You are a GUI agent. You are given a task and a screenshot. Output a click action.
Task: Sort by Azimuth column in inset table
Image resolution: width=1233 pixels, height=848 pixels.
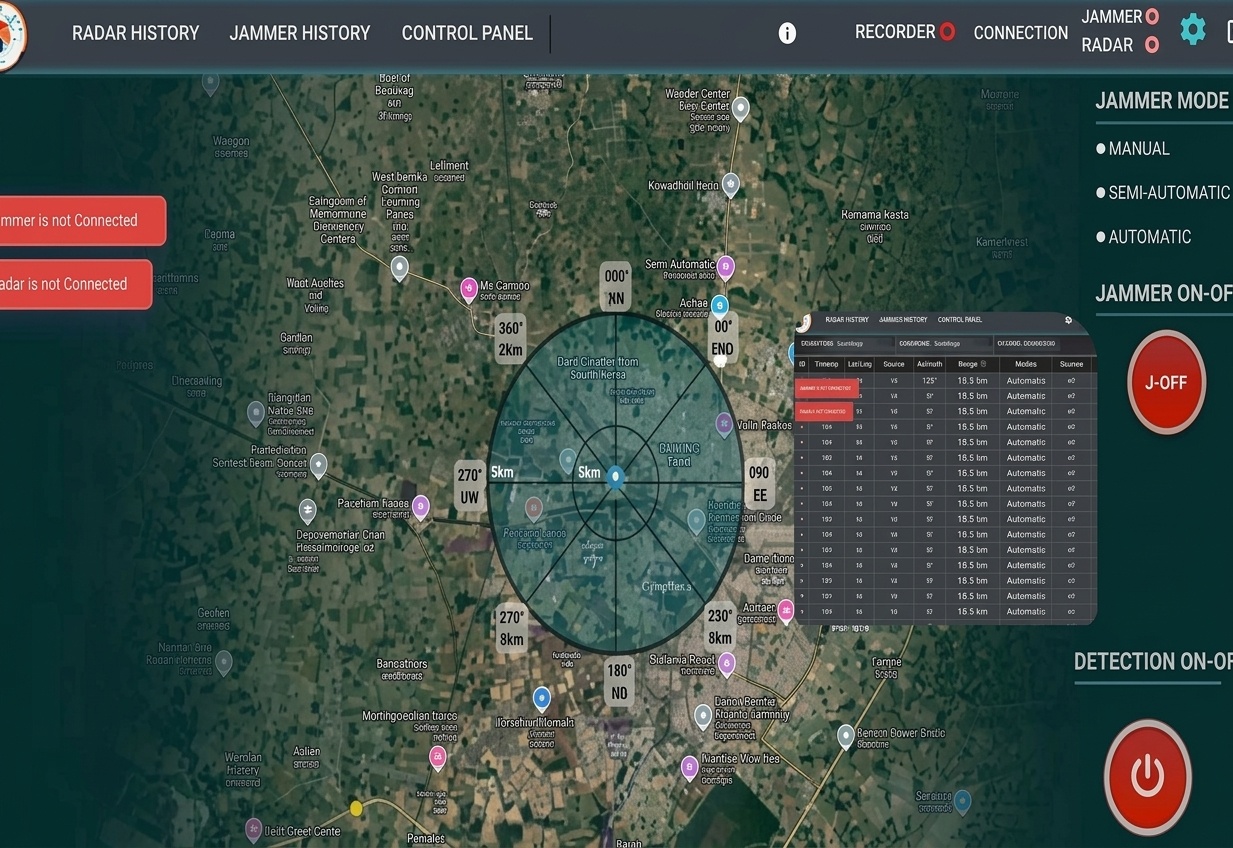[x=929, y=364]
